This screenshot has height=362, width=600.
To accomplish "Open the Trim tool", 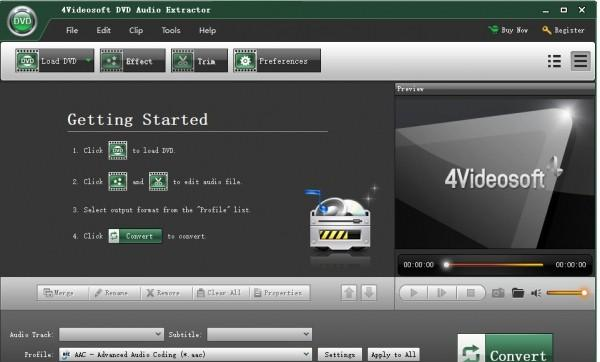I will [199, 60].
